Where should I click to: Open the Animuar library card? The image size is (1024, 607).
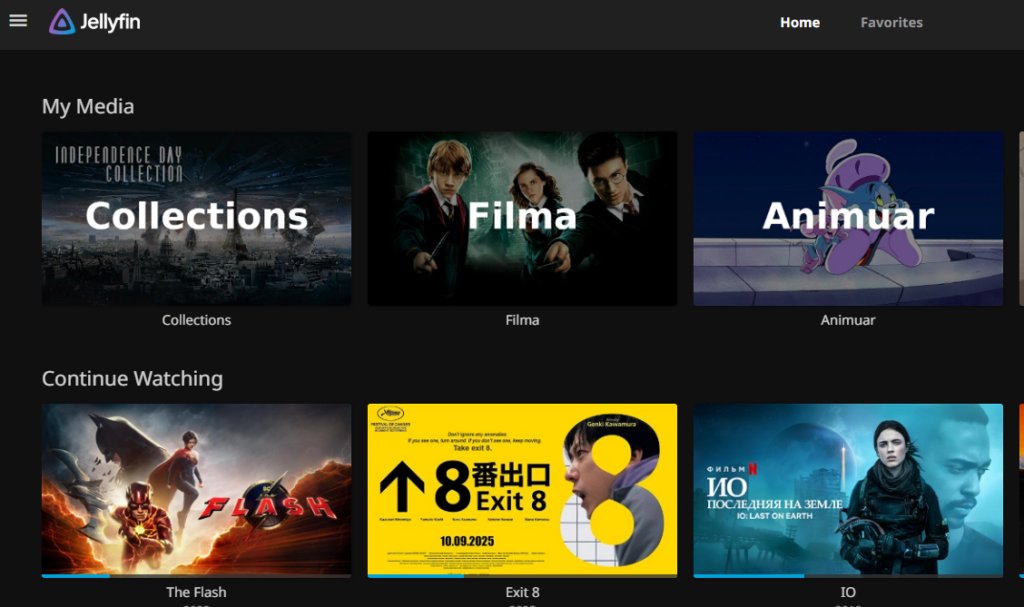coord(848,218)
